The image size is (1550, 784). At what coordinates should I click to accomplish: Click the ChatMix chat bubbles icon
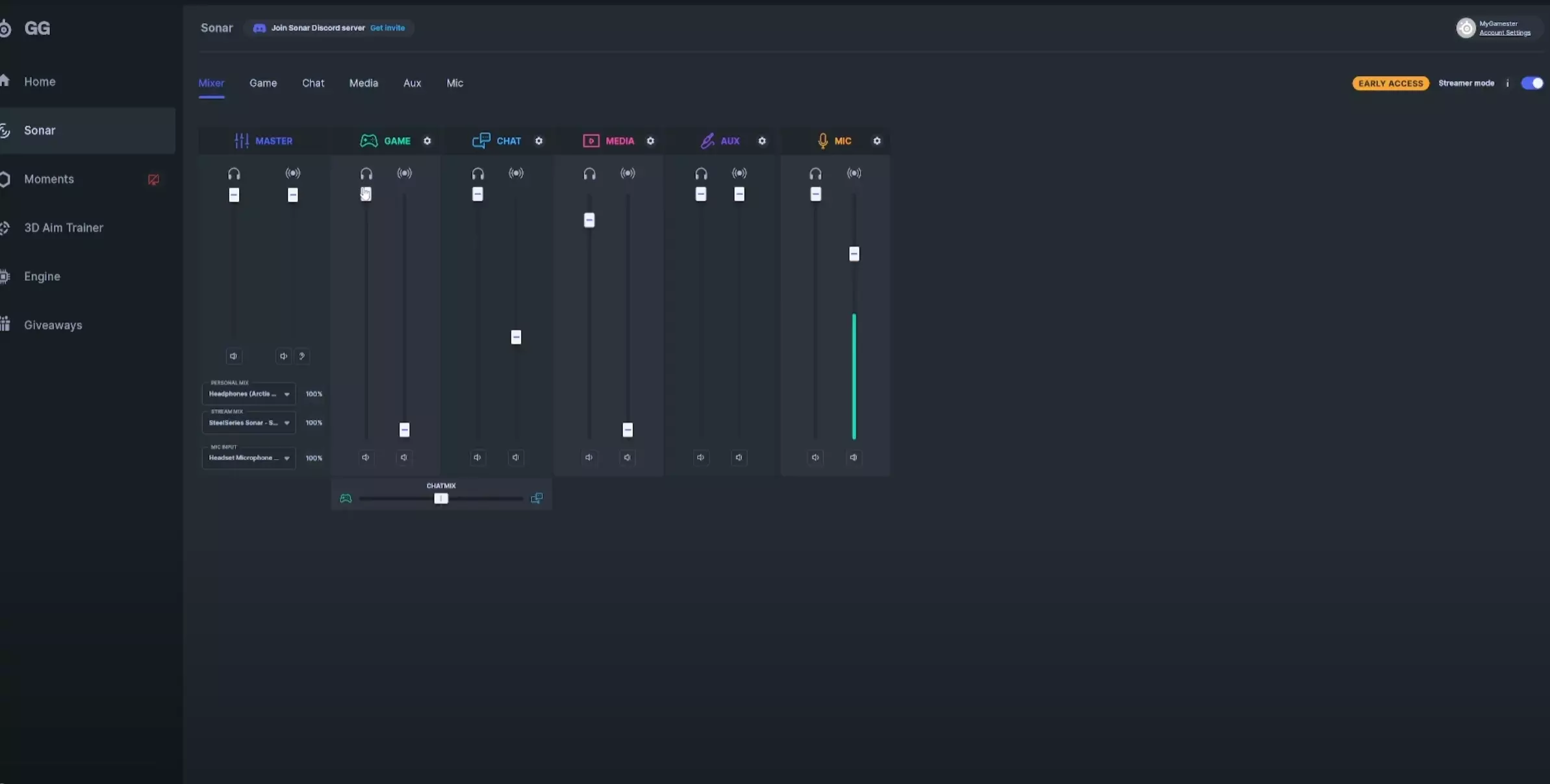point(537,498)
